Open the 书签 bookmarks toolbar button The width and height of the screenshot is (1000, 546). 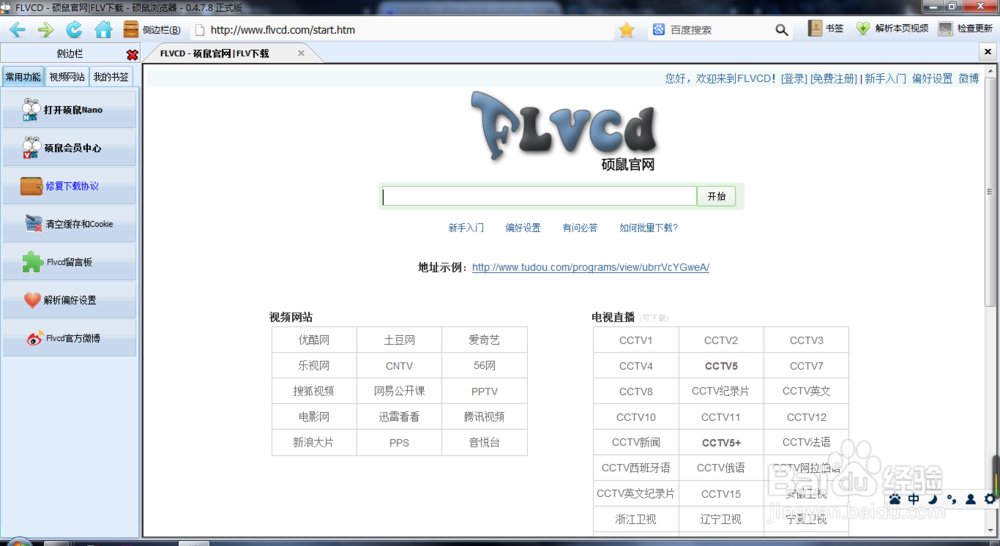pyautogui.click(x=826, y=28)
